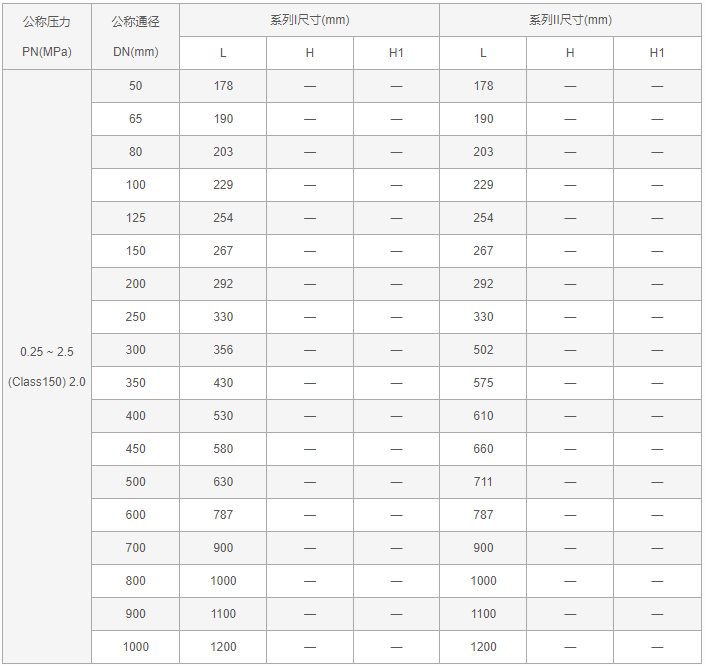Select the DN 250 cell
The height and width of the screenshot is (666, 705).
tap(135, 317)
